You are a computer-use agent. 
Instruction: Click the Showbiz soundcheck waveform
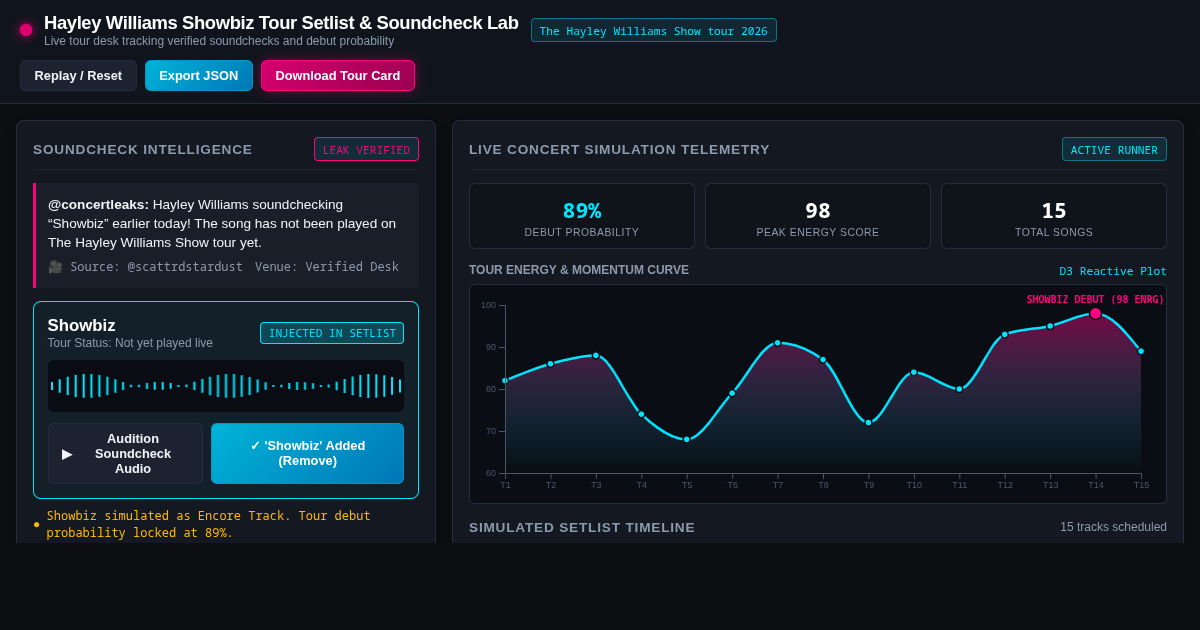226,386
